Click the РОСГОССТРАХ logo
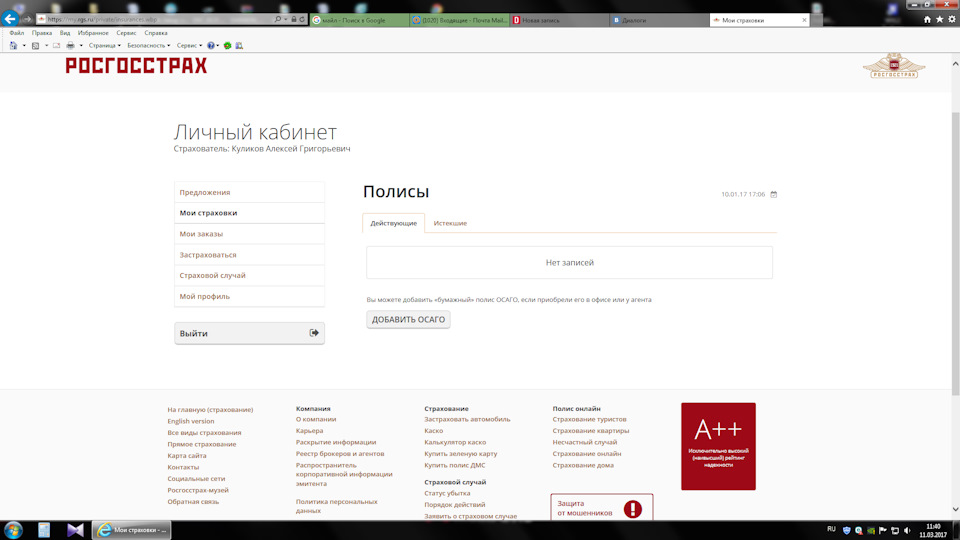 (136, 66)
